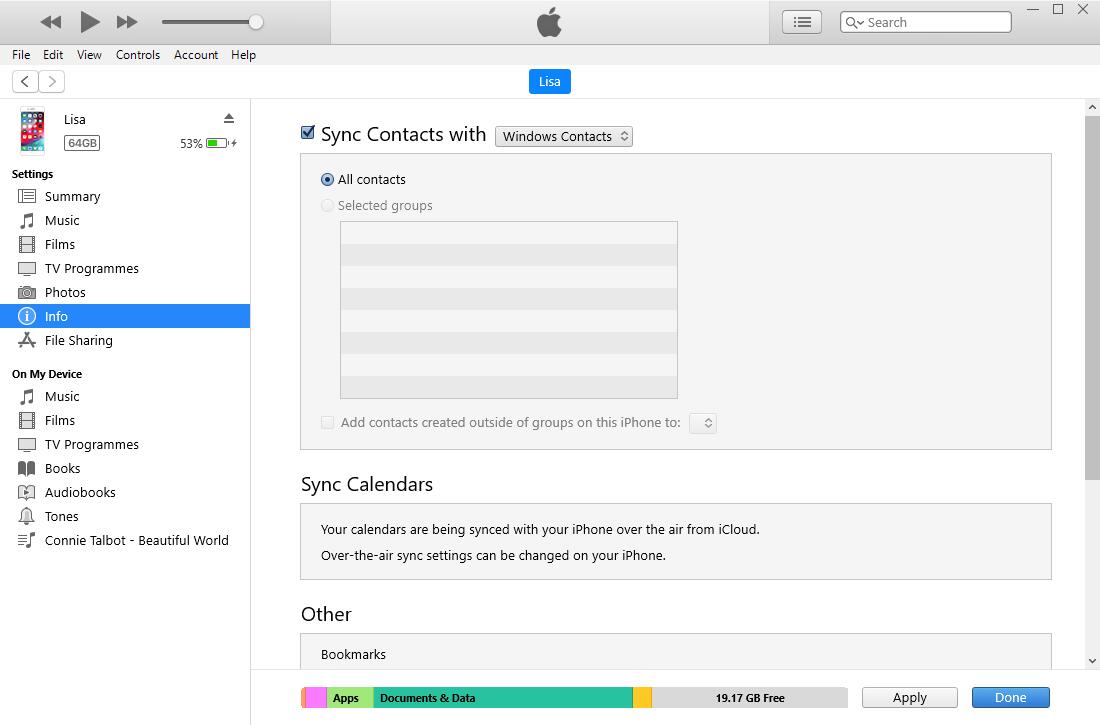1100x725 pixels.
Task: Click the play button
Action: coord(89,21)
